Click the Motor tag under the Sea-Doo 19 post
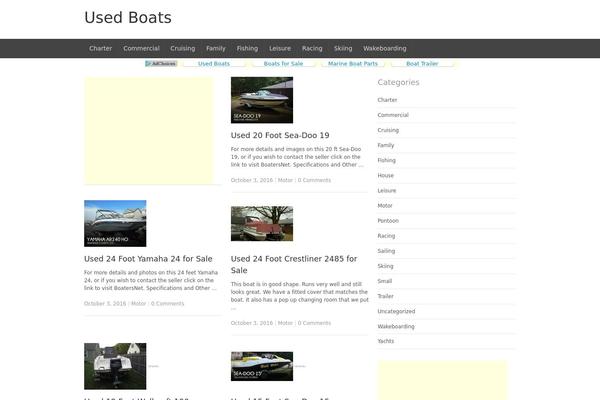Screen dimensions: 600x400 285,180
